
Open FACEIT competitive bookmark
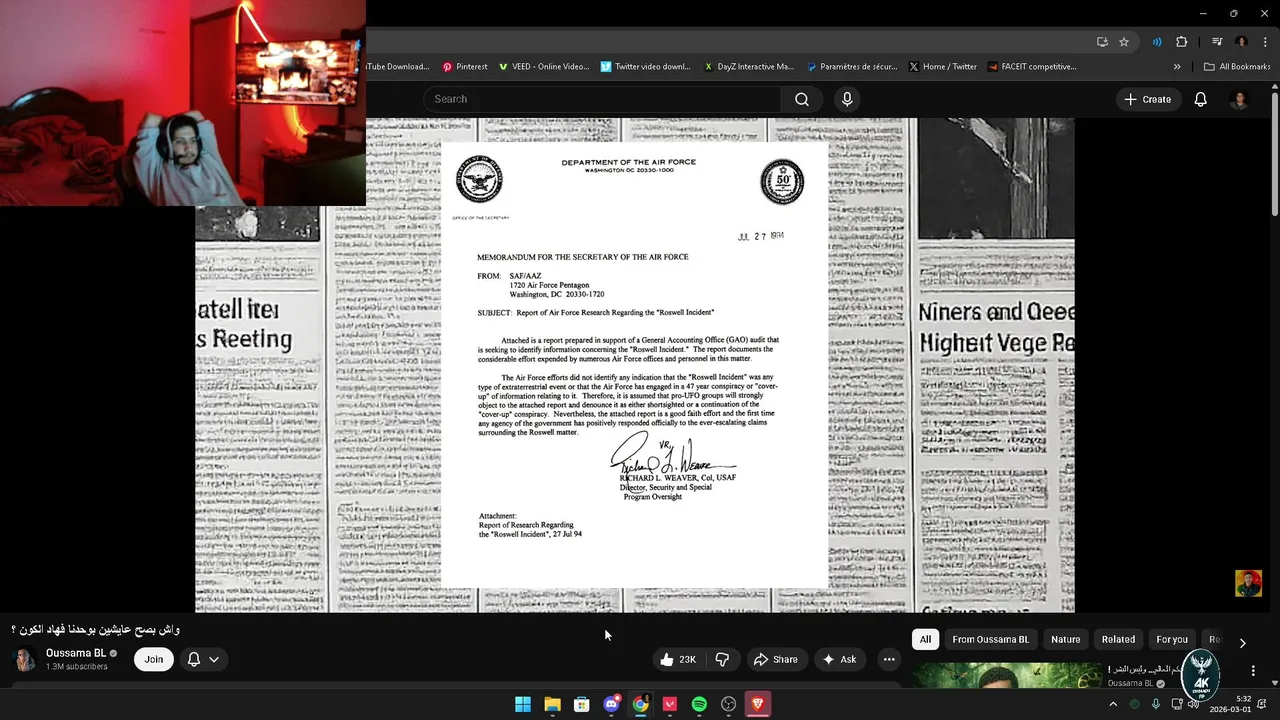[x=1032, y=67]
